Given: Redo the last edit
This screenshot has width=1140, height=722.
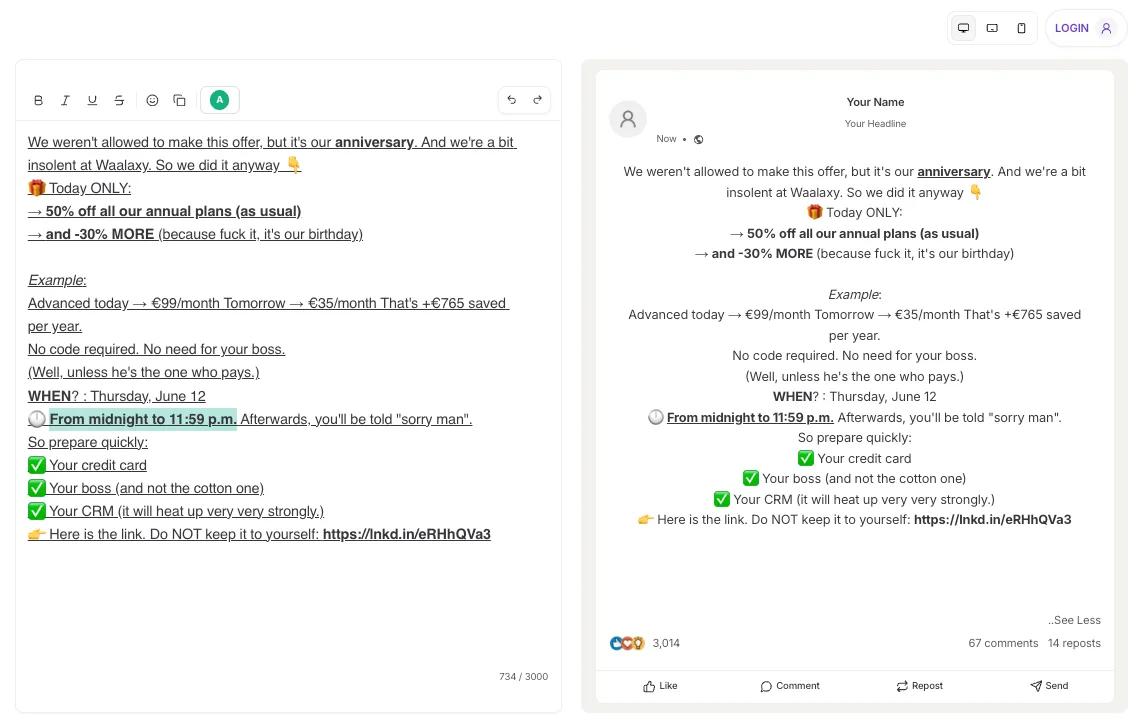Looking at the screenshot, I should coord(537,100).
